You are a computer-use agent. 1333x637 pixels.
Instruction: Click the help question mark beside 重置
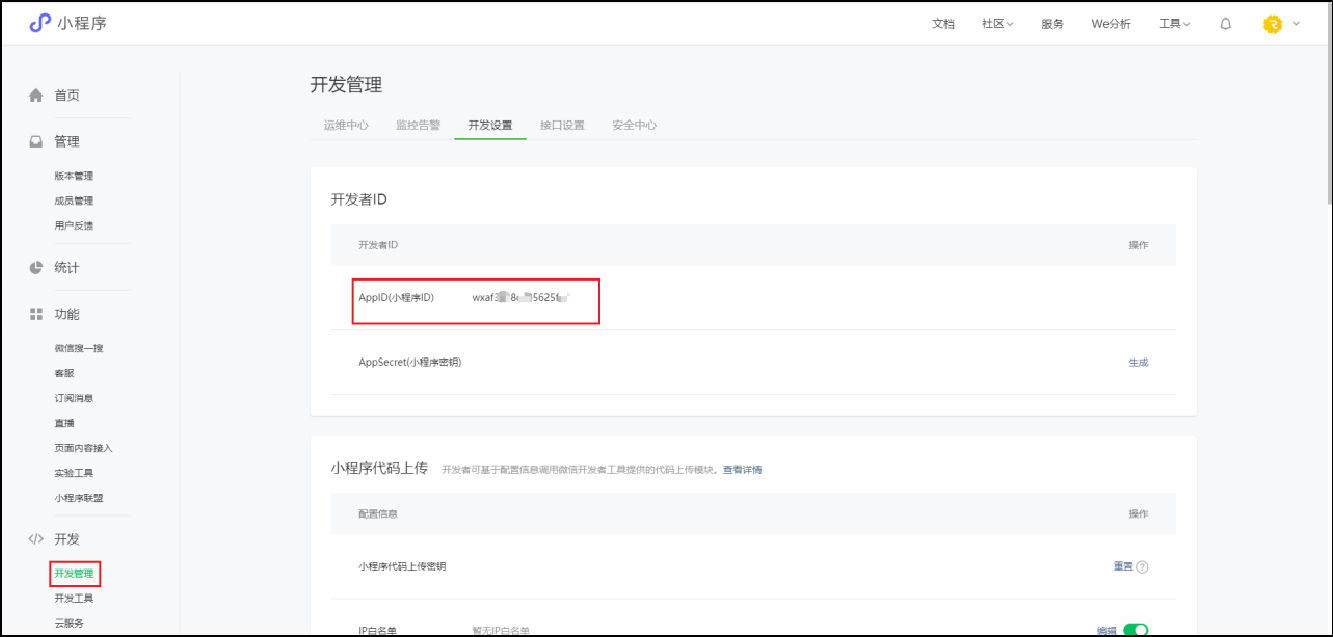pos(1142,567)
